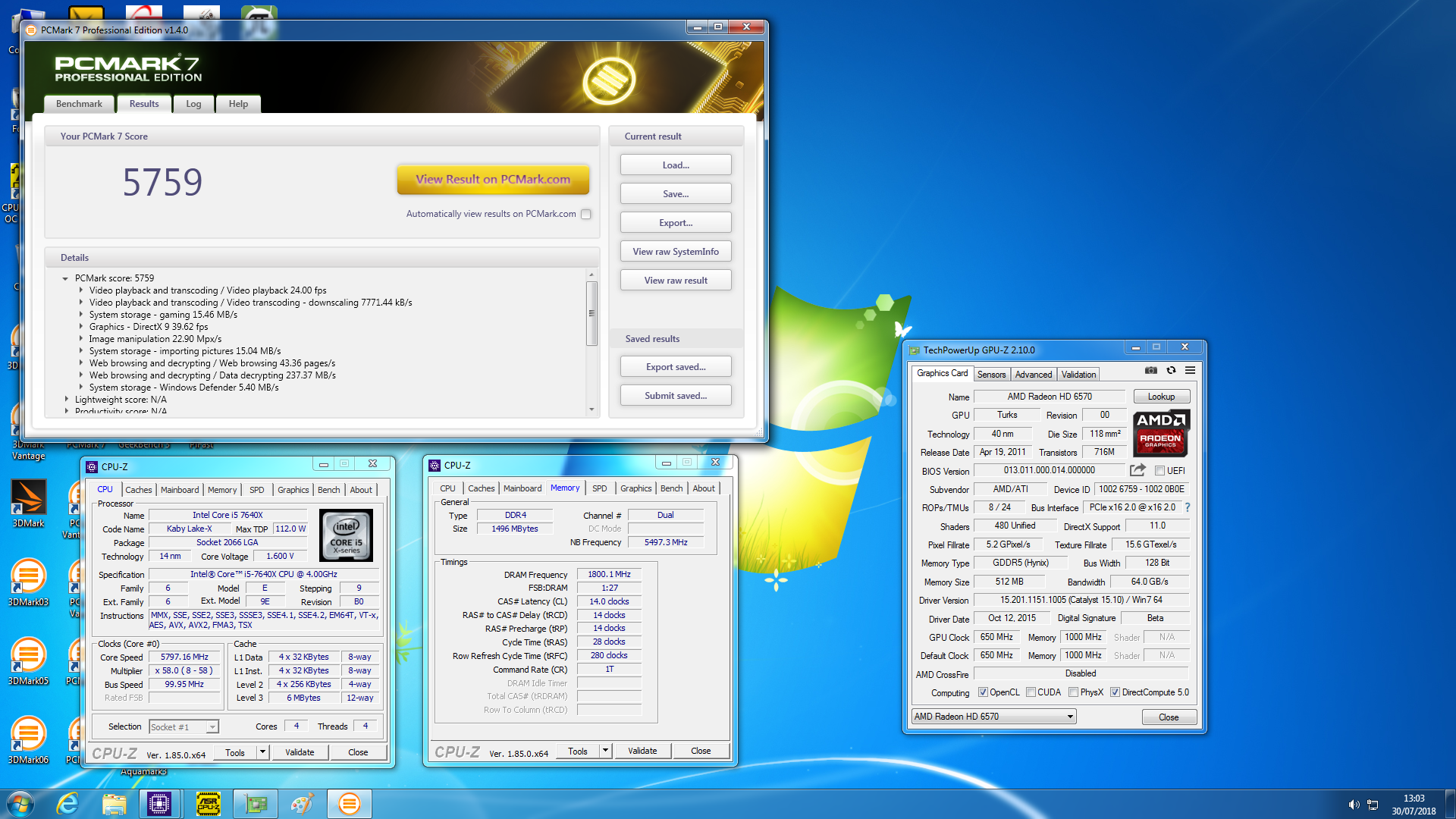This screenshot has height=819, width=1456.
Task: Enable automatically view results on PCMark.com
Action: 585,215
